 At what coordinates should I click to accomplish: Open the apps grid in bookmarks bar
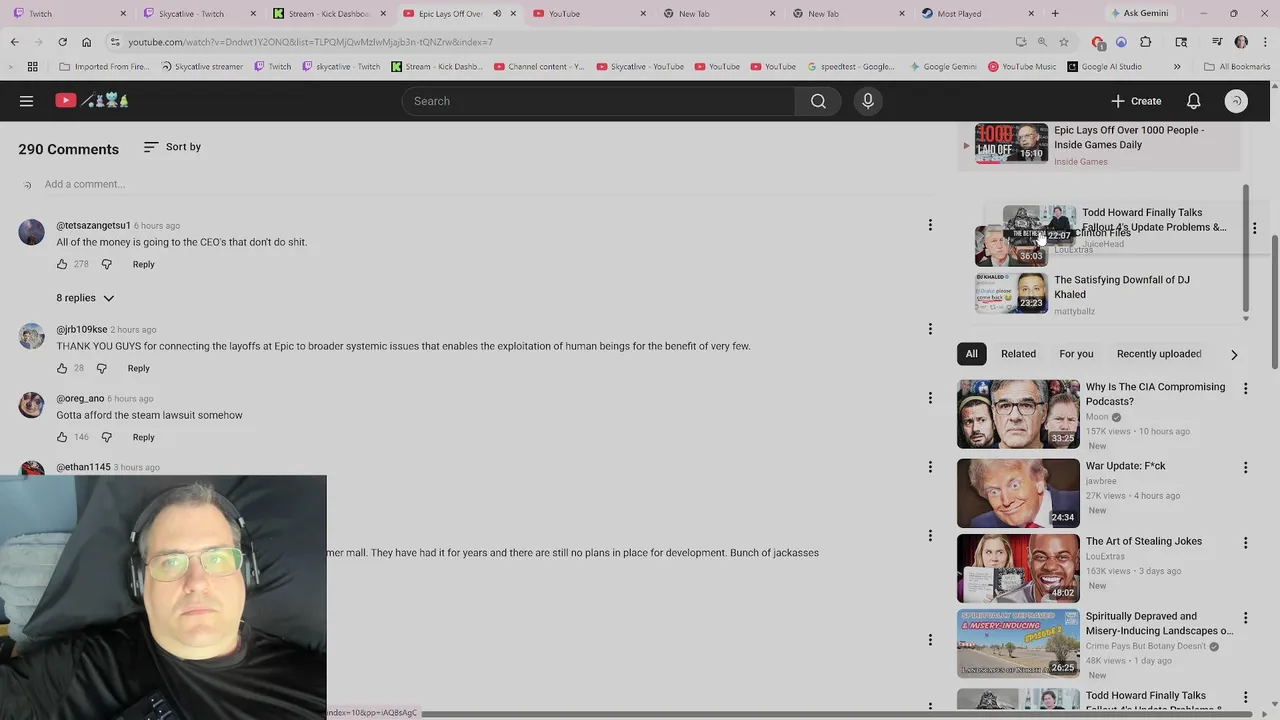pos(32,67)
